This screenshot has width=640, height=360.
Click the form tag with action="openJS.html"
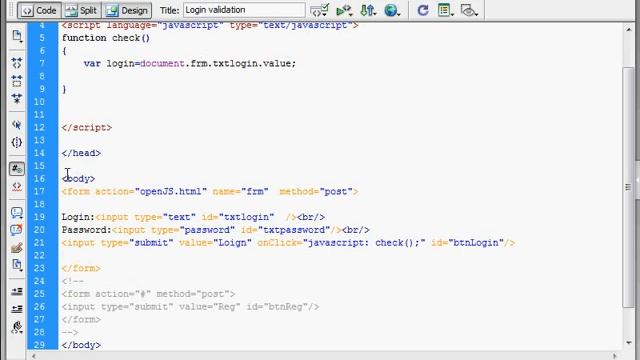(x=210, y=191)
